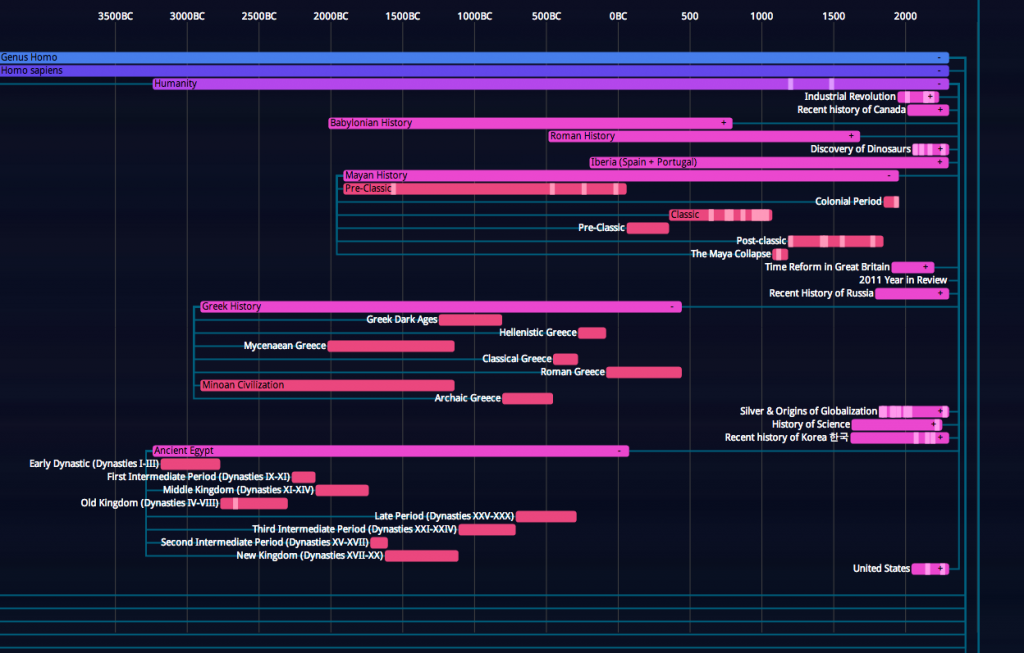Select the Colonial Period bar

[x=891, y=202]
